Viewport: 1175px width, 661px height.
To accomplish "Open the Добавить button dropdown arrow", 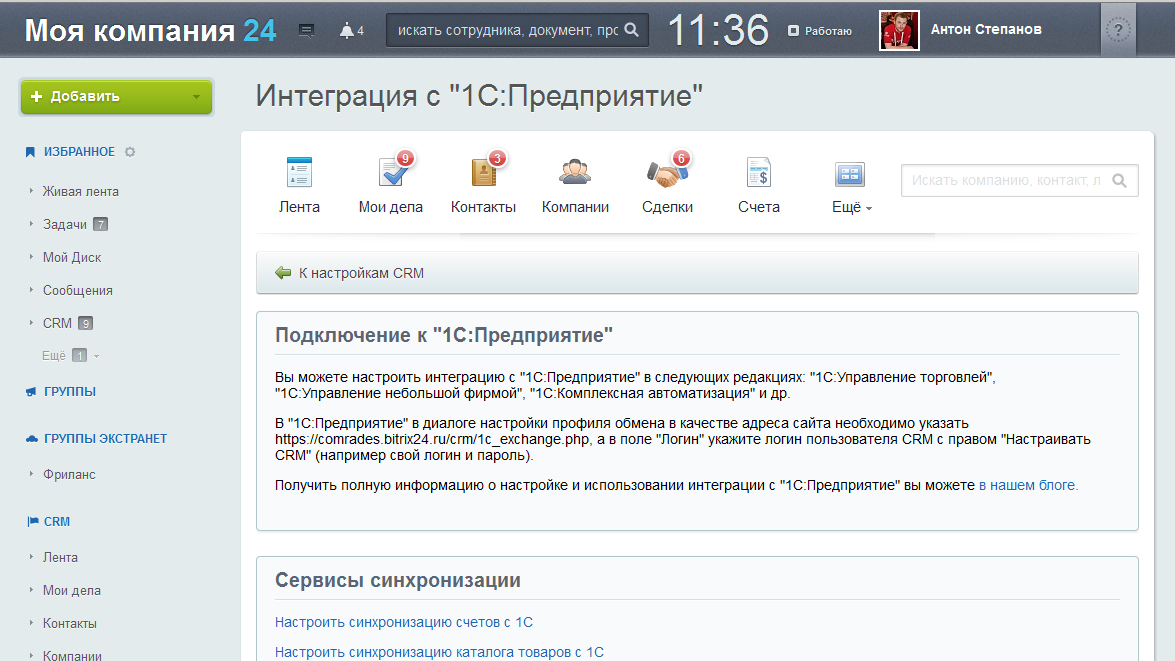I will 196,97.
